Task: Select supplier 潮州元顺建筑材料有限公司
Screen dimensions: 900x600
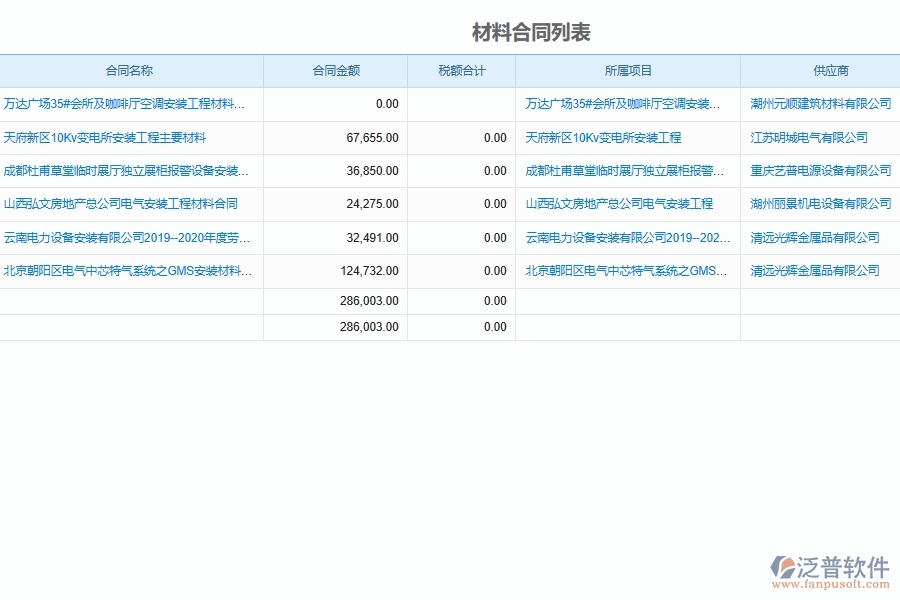Action: (819, 103)
